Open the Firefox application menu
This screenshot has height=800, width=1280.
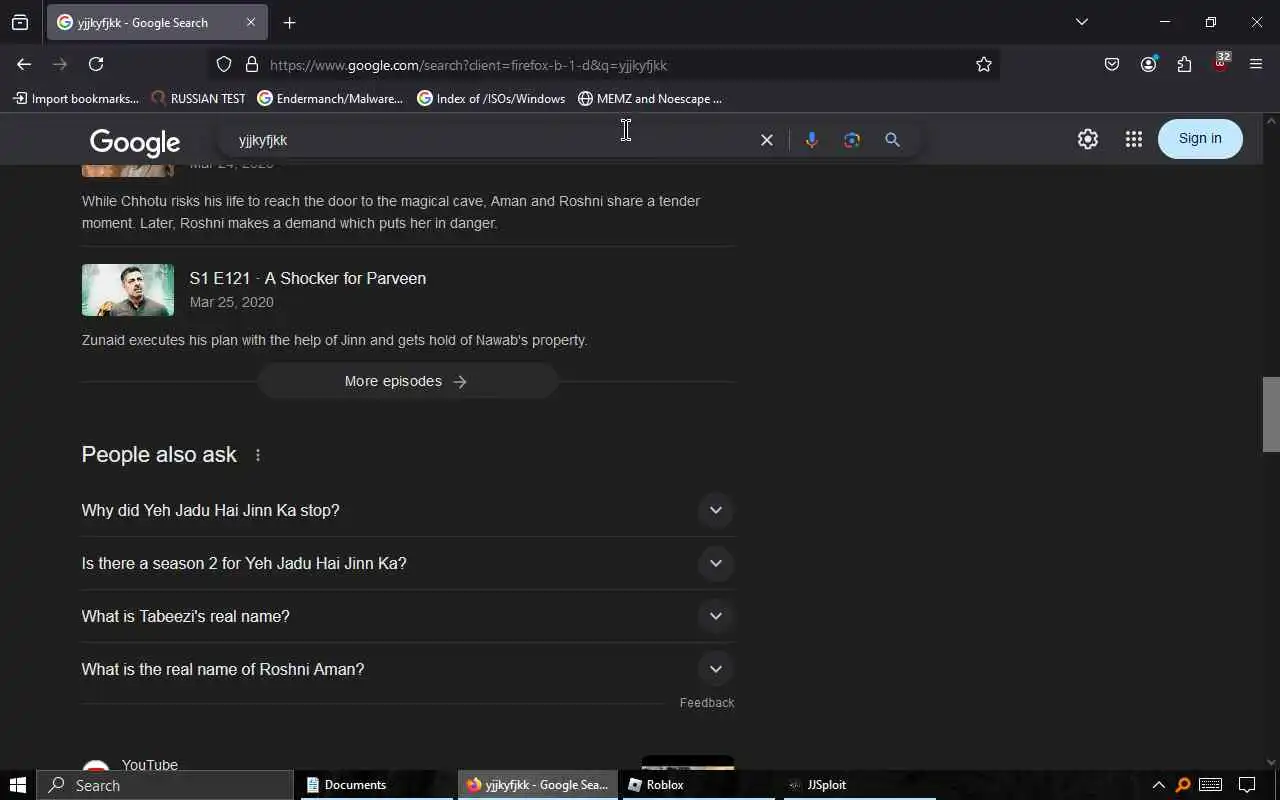click(x=1256, y=64)
